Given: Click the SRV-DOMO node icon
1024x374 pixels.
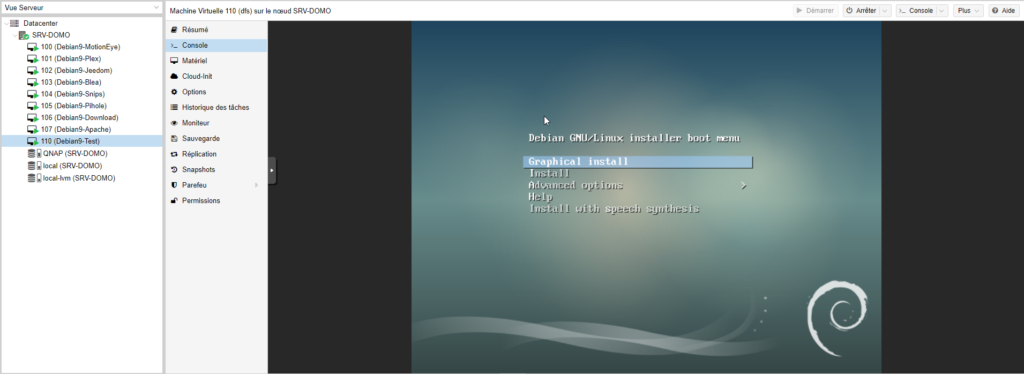Looking at the screenshot, I should [x=24, y=35].
